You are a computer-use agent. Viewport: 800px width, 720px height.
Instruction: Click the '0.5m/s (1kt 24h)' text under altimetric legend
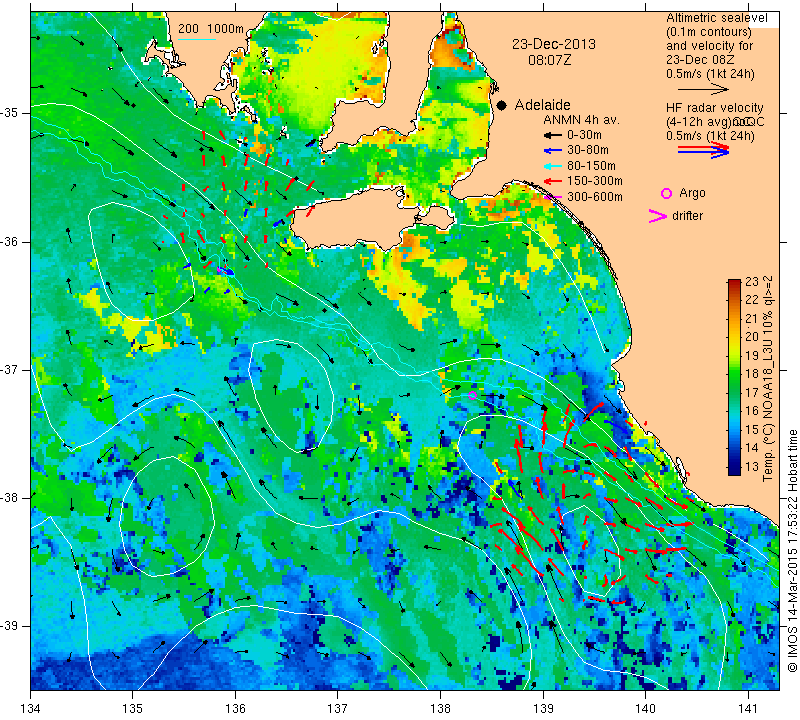click(710, 74)
